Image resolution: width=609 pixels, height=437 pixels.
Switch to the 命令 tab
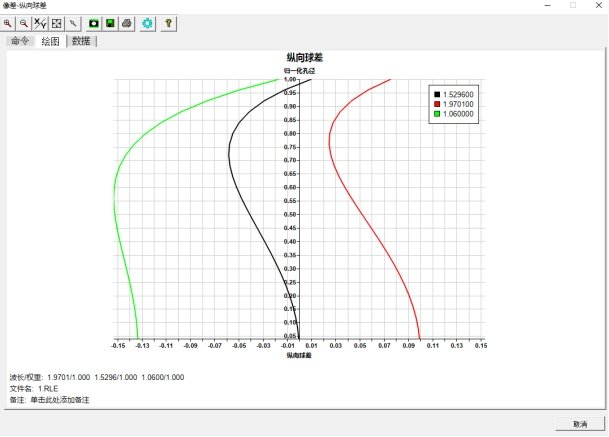tap(20, 41)
